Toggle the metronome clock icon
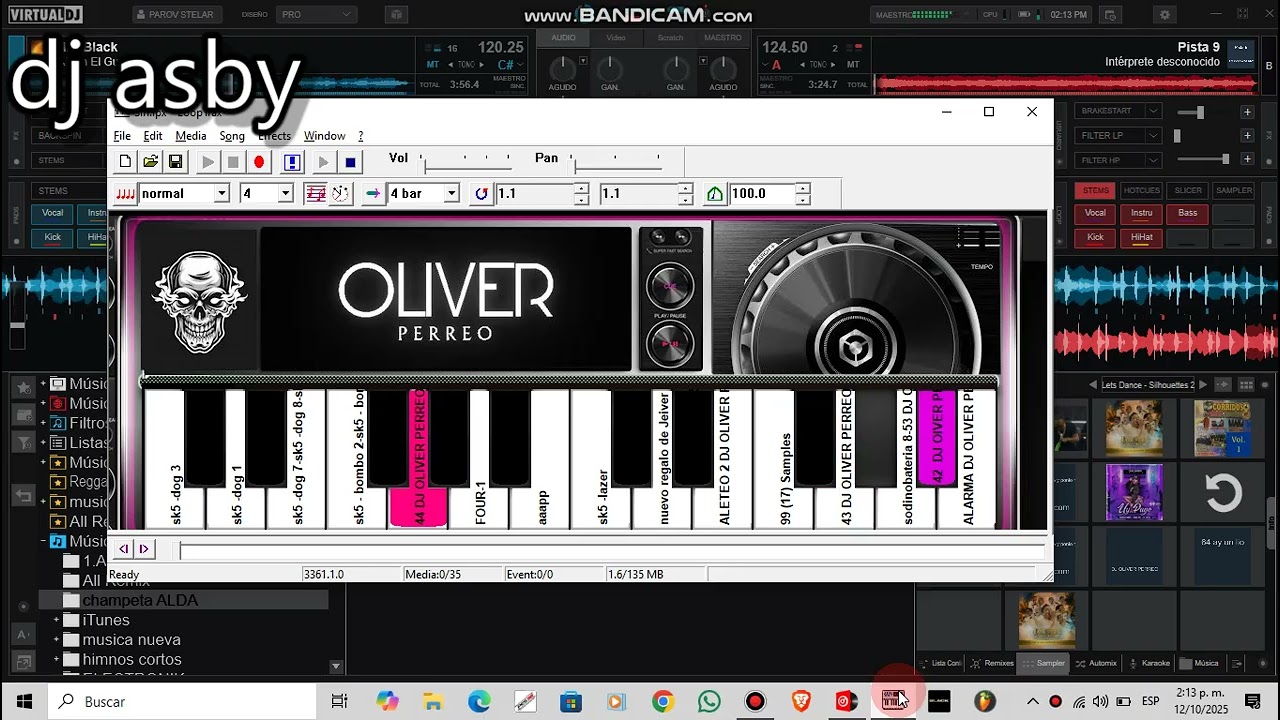The image size is (1280, 720). tap(340, 193)
